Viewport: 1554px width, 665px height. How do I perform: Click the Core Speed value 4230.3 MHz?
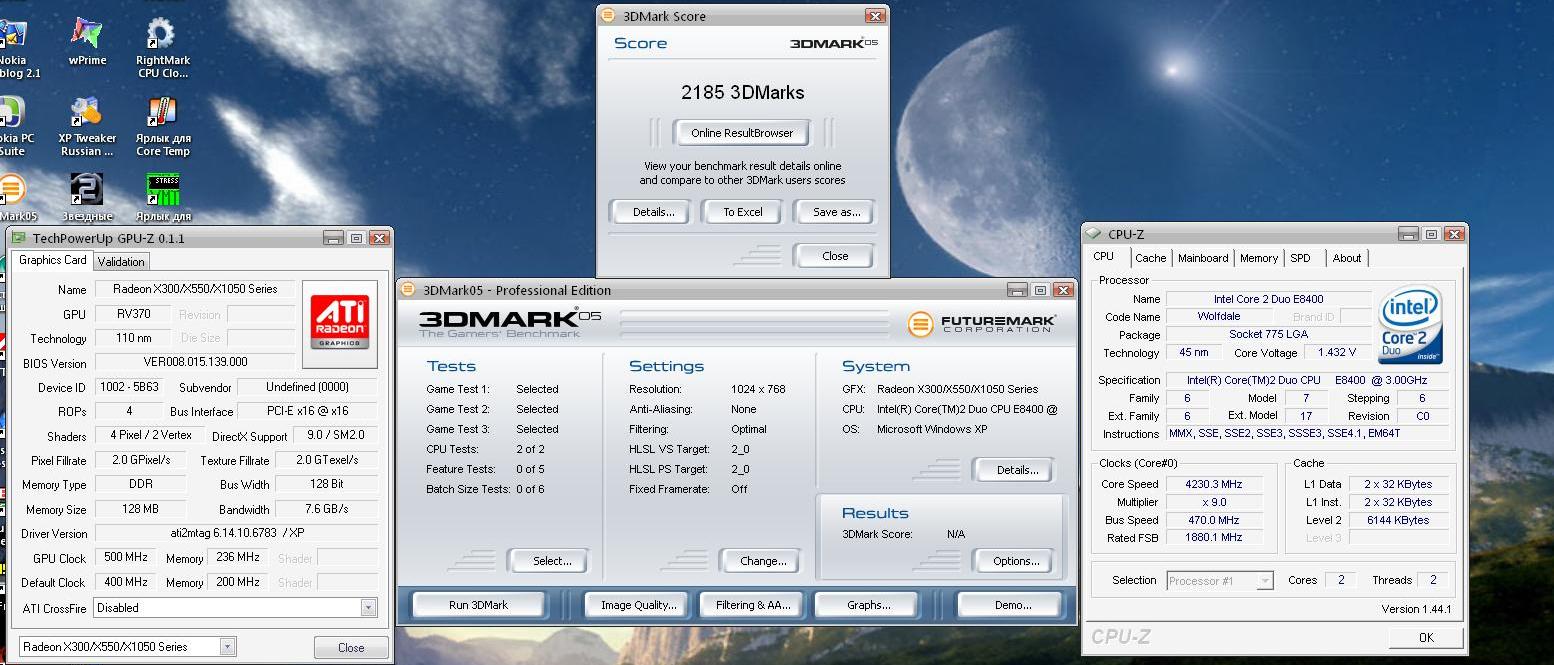[1213, 484]
